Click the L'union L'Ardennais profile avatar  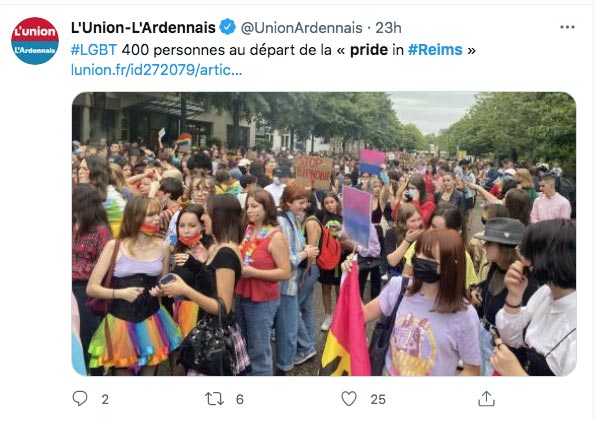[x=35, y=41]
